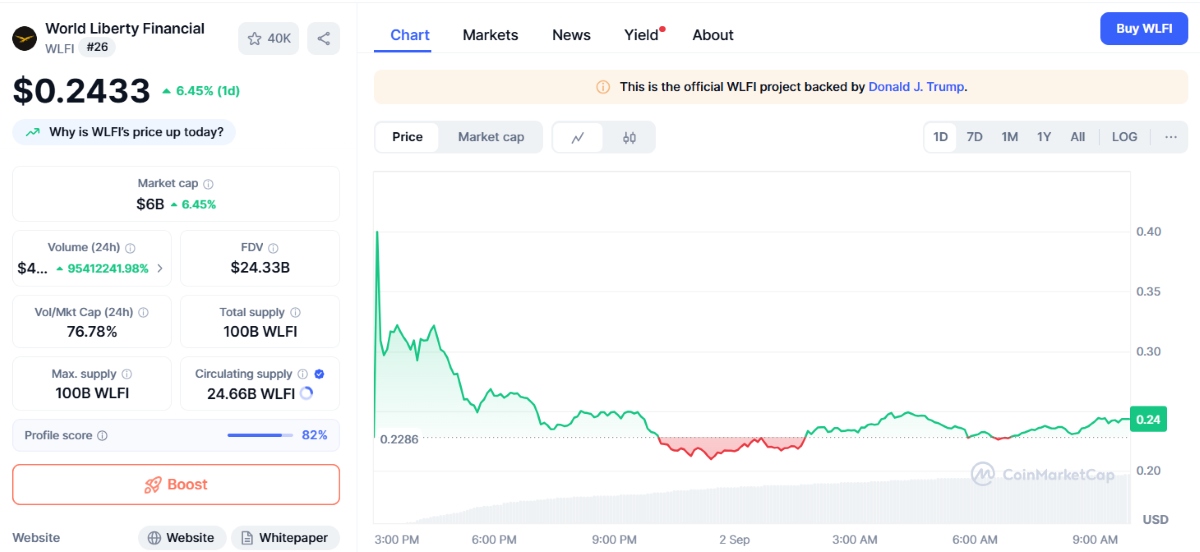Switch to the Chart tab
The width and height of the screenshot is (1200, 552).
coord(410,35)
